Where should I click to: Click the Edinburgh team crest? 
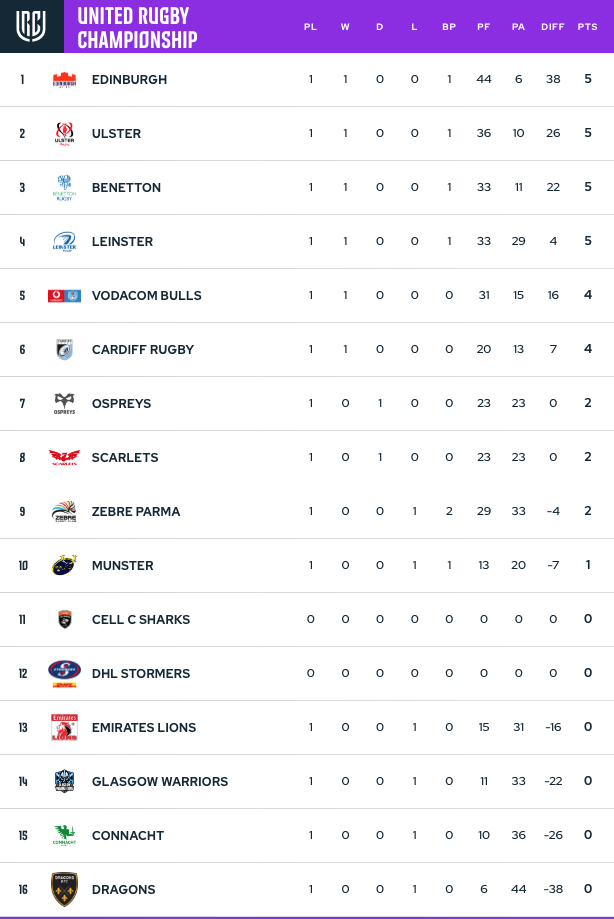click(64, 80)
